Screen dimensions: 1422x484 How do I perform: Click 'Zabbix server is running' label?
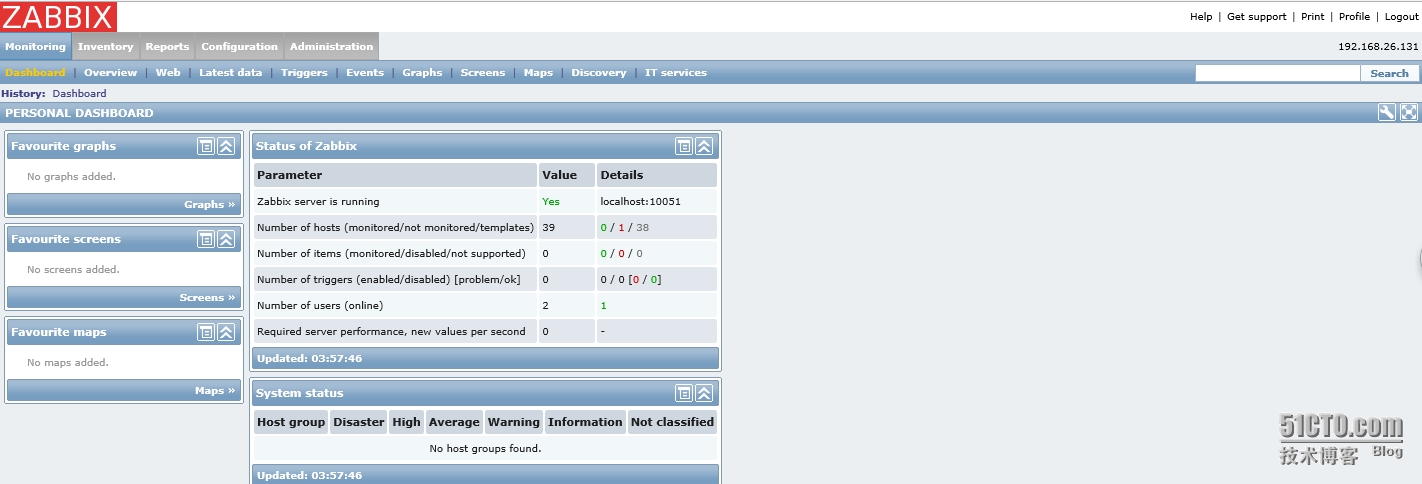[x=318, y=202]
